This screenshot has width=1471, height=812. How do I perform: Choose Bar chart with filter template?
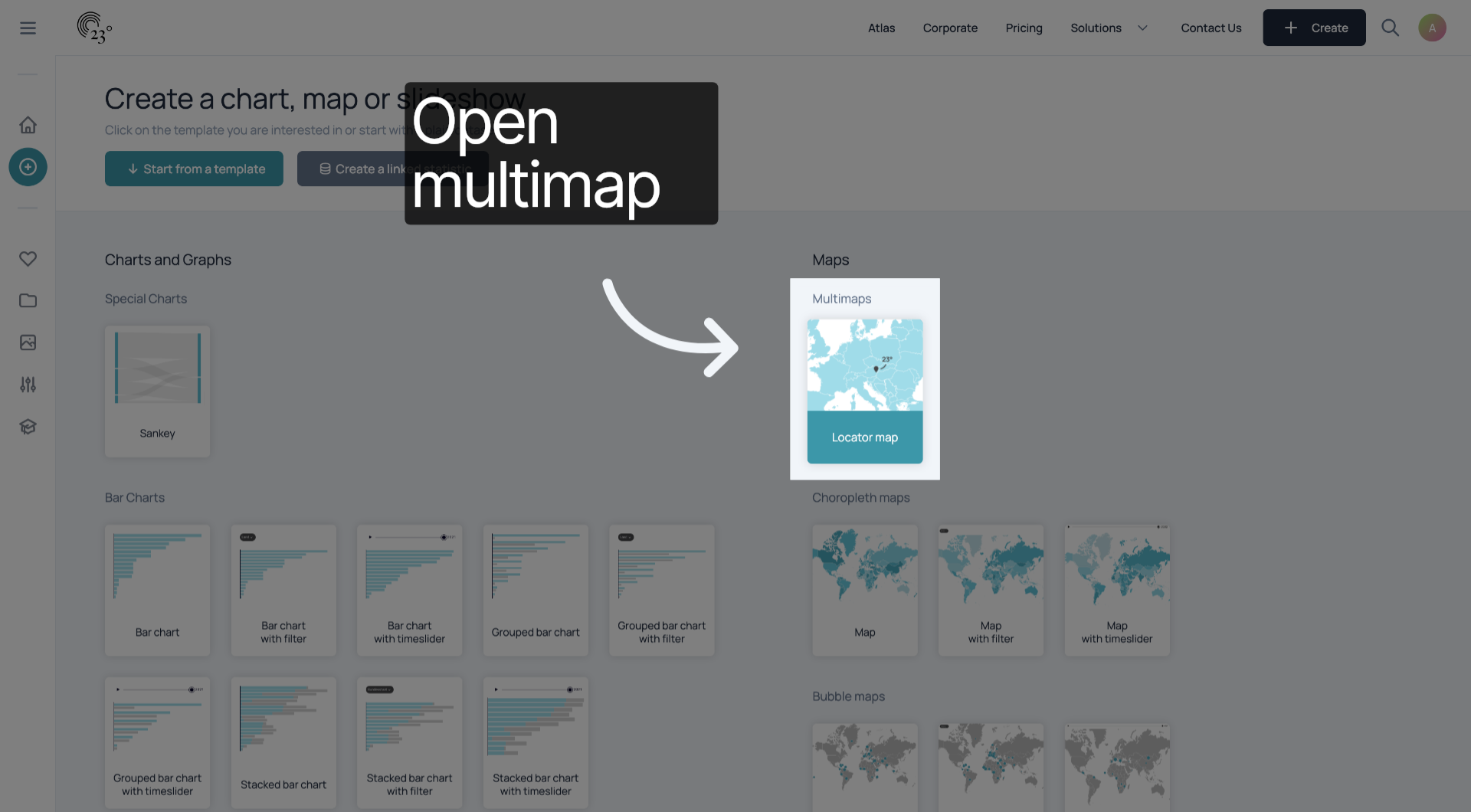coord(283,590)
